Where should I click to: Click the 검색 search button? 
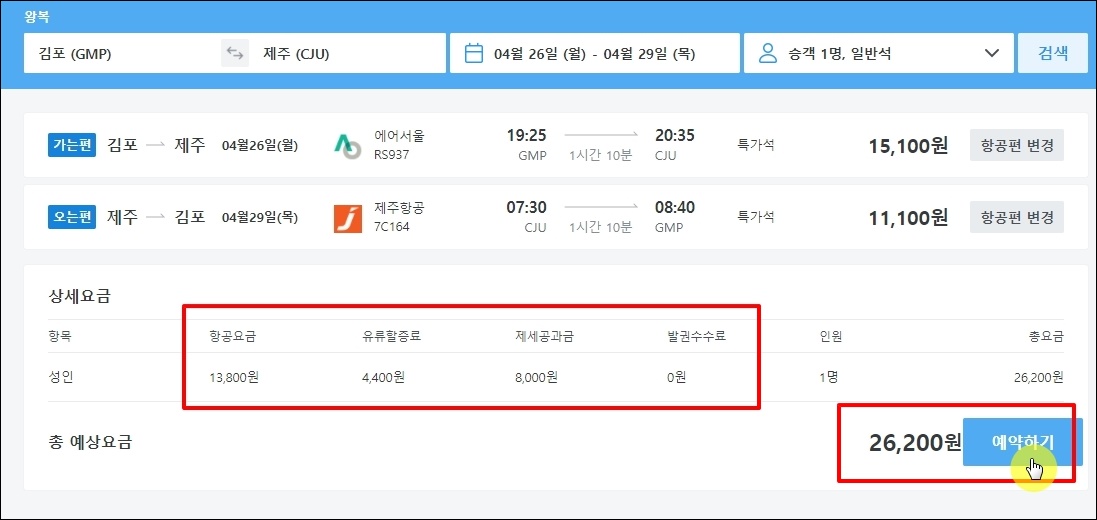[1053, 53]
